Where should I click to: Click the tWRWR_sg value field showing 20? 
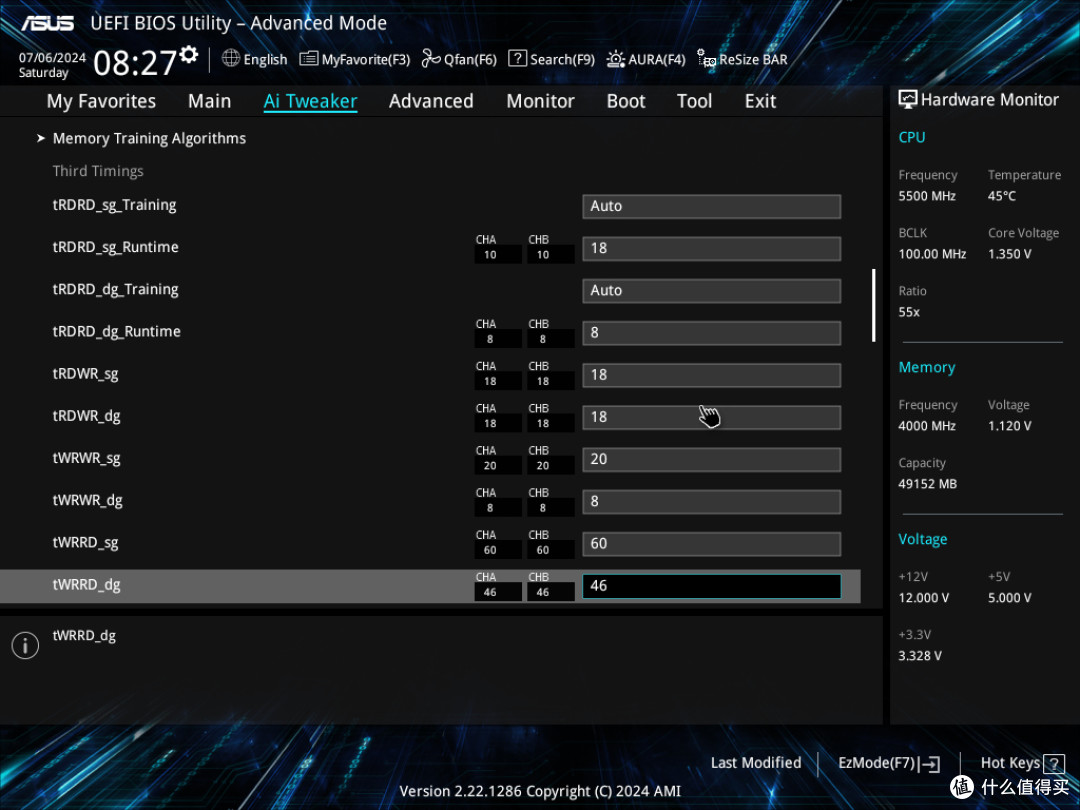(x=712, y=459)
